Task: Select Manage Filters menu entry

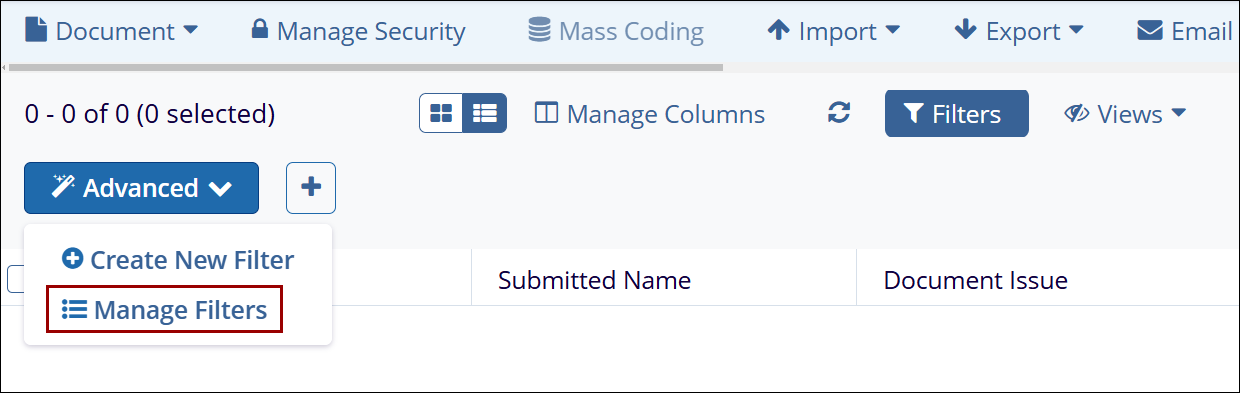Action: coord(165,310)
